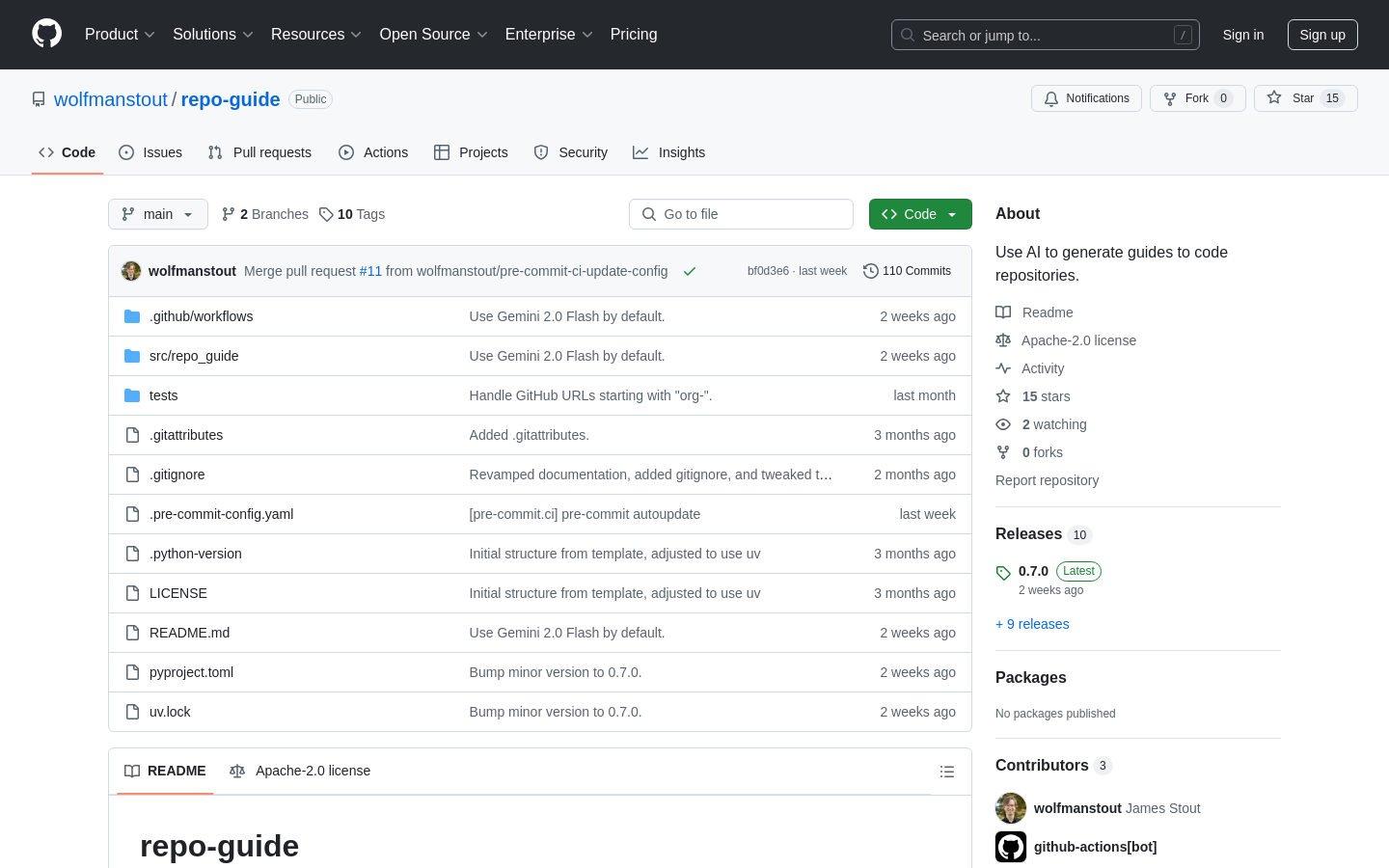Image resolution: width=1389 pixels, height=868 pixels.
Task: Switch to the Security tab
Action: pyautogui.click(x=571, y=152)
